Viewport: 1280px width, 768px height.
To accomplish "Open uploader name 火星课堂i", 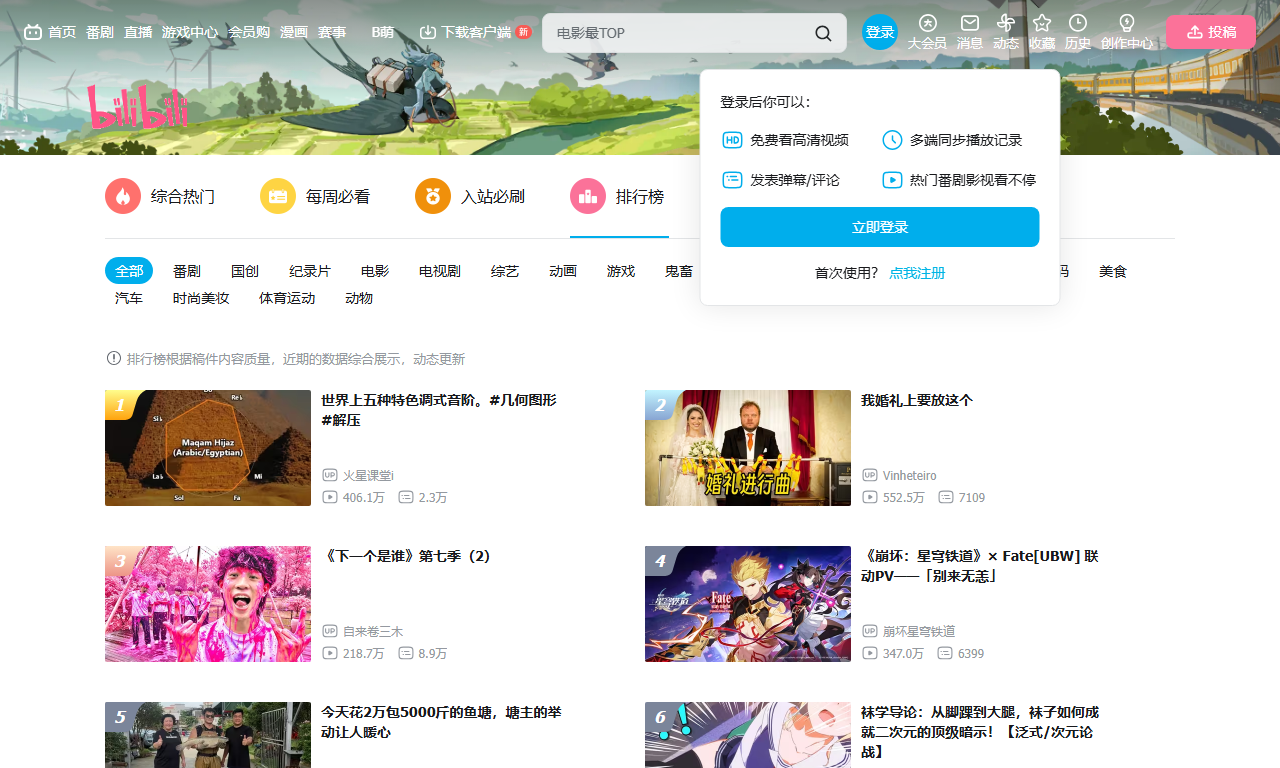I will coord(368,475).
